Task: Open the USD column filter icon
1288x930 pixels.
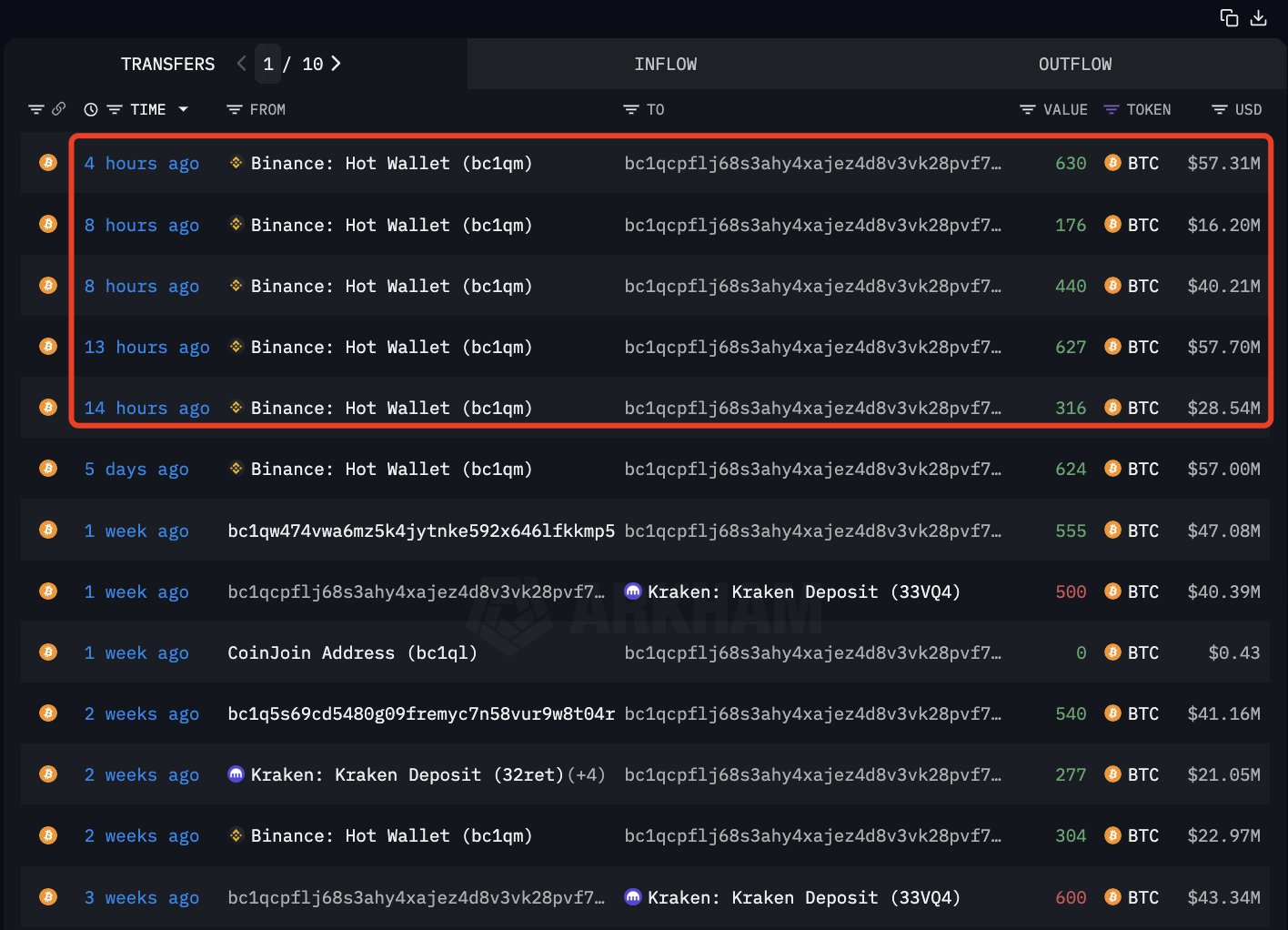Action: 1220,110
